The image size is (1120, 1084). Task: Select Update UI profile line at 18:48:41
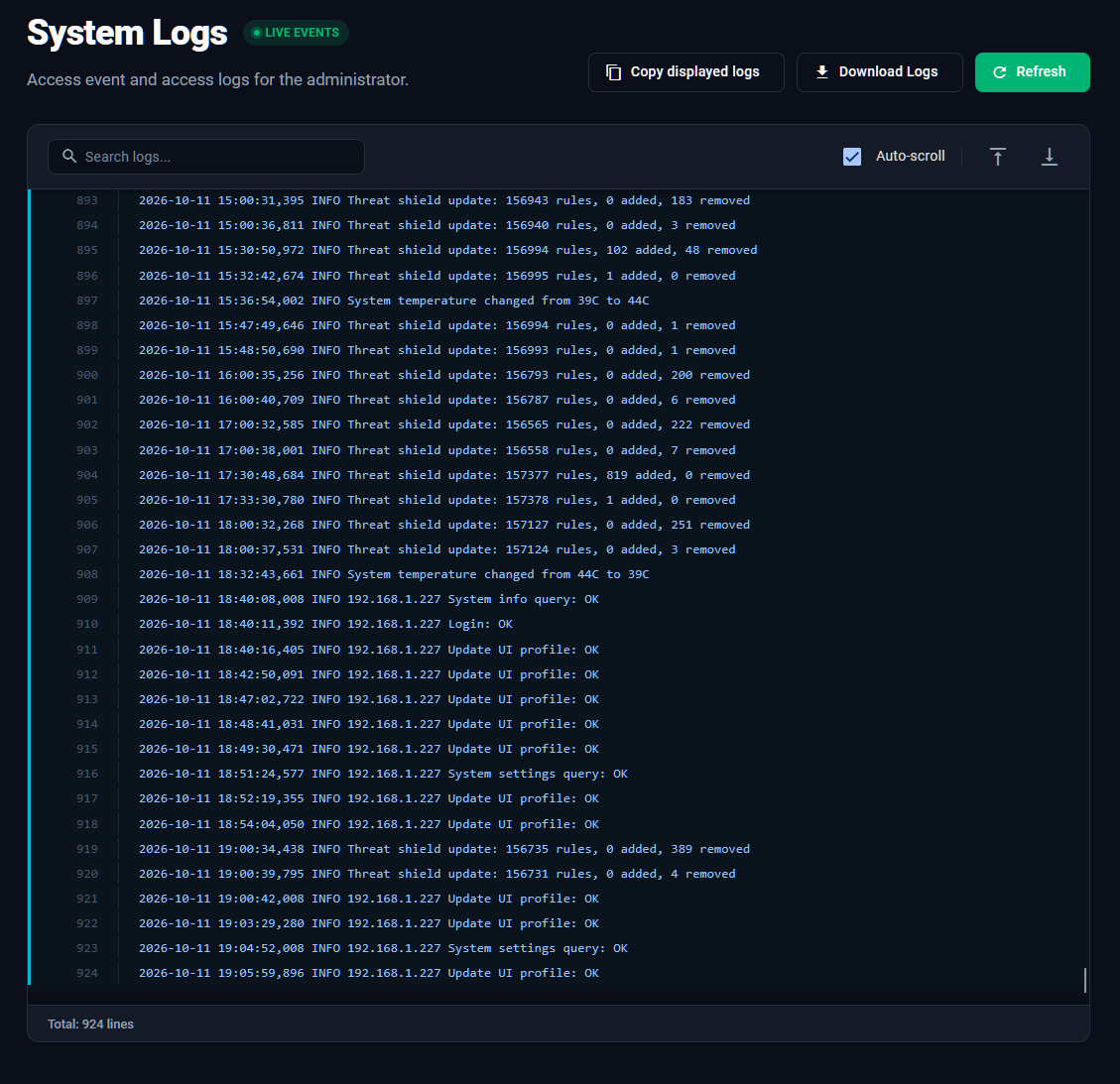tap(559, 725)
